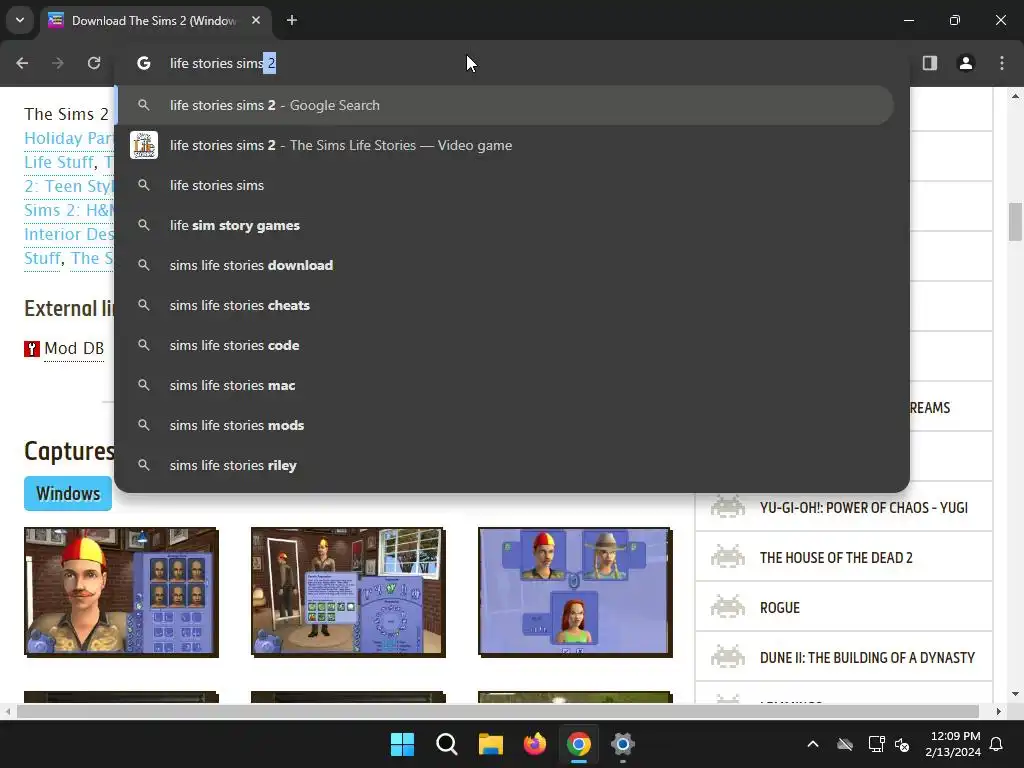Open YU-GI-OH!: Power of Chaos - Yugi

coord(863,507)
